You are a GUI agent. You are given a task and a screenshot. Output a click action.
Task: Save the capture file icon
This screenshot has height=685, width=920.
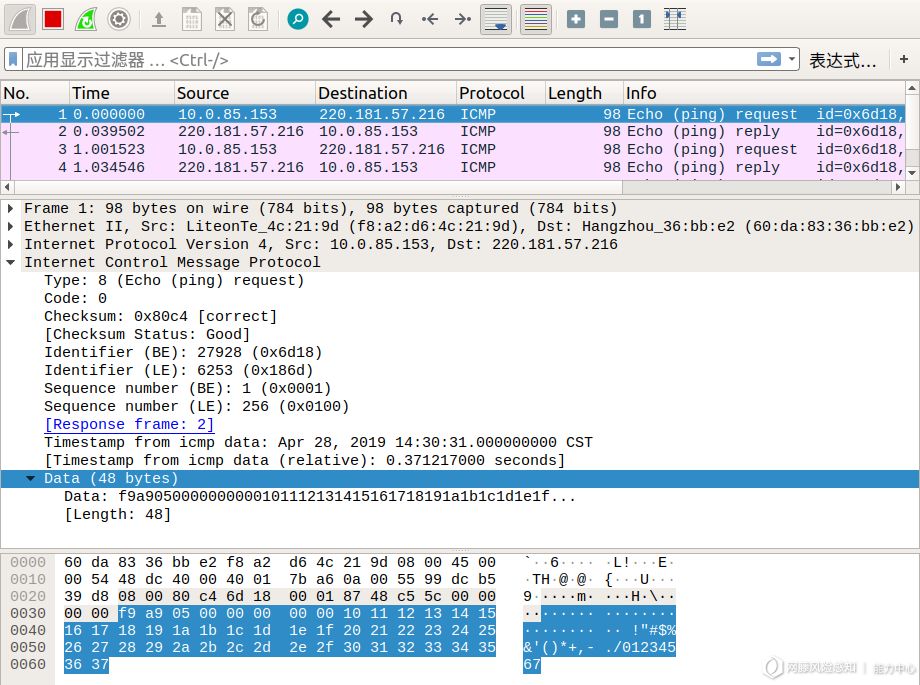pyautogui.click(x=191, y=19)
